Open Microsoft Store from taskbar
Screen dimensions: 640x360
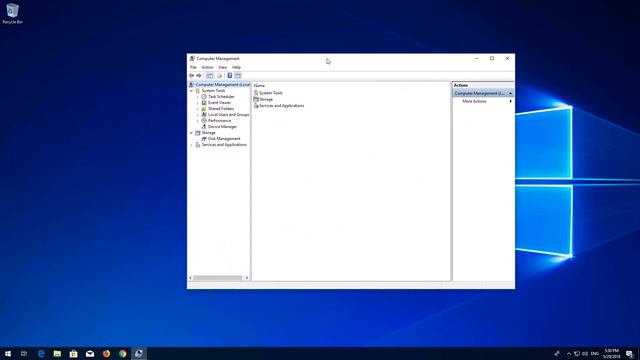73,354
